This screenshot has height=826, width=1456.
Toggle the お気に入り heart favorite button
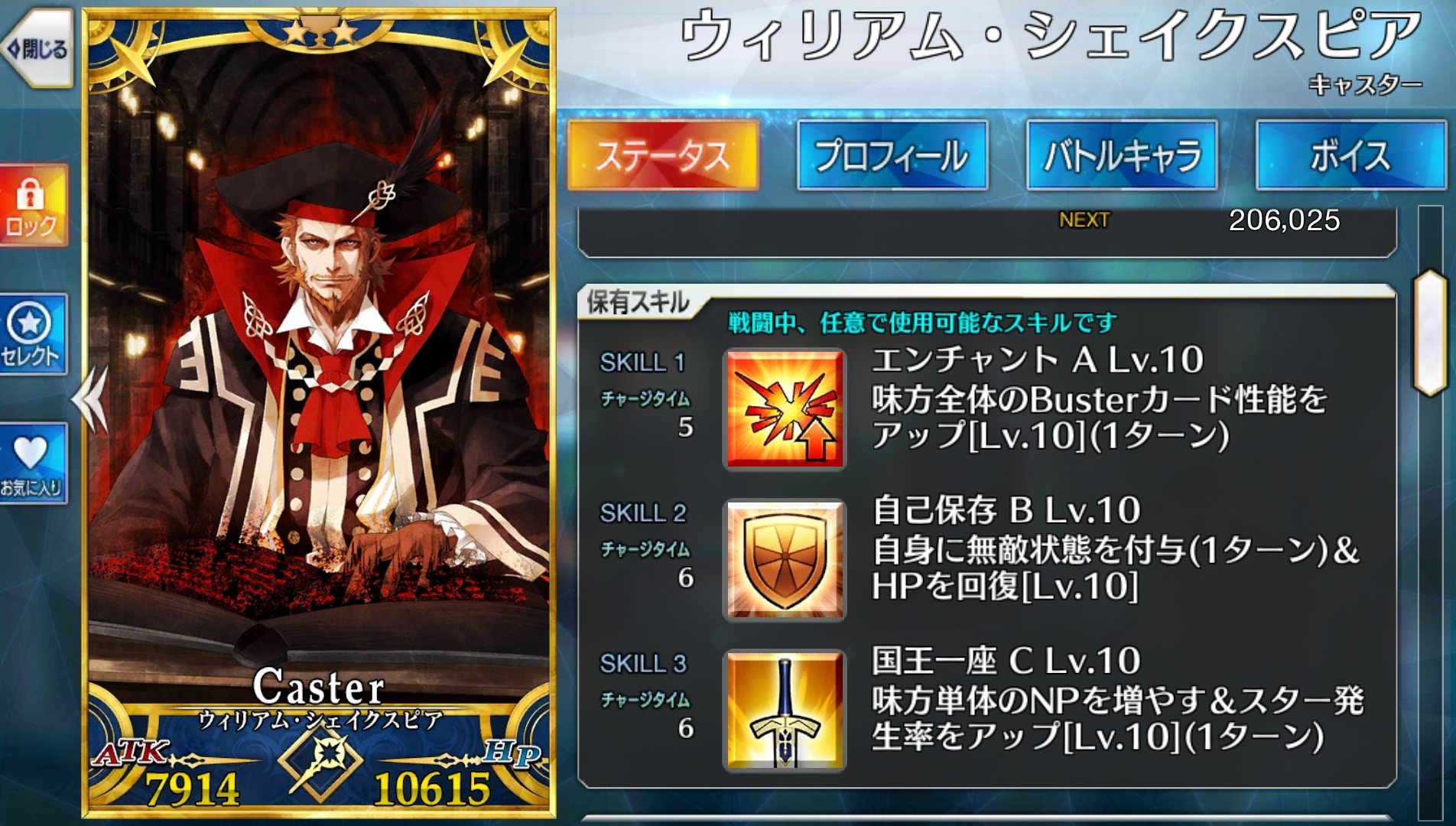point(33,463)
